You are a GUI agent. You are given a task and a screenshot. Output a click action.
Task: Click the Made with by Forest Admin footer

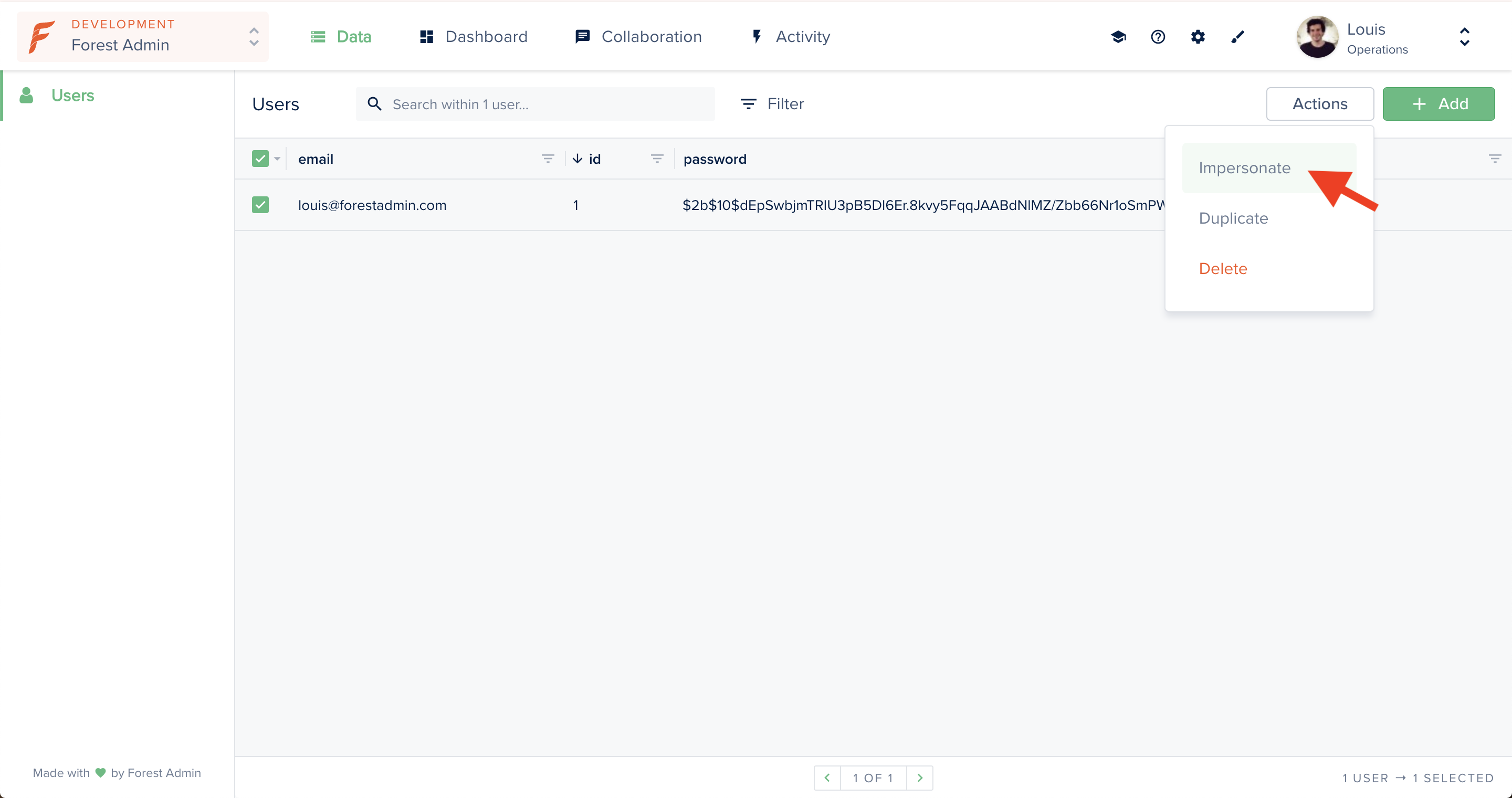pyautogui.click(x=117, y=773)
